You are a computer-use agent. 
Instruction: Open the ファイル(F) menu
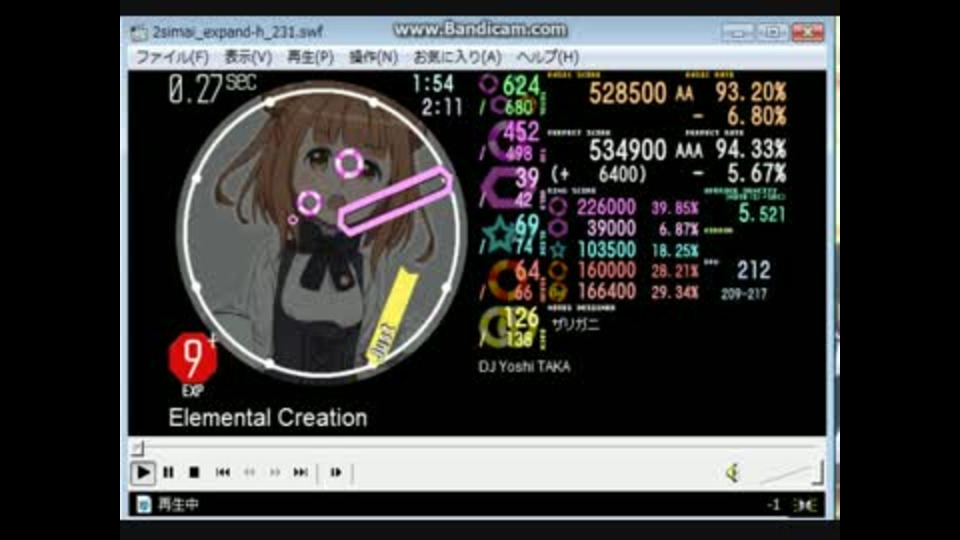(x=172, y=58)
